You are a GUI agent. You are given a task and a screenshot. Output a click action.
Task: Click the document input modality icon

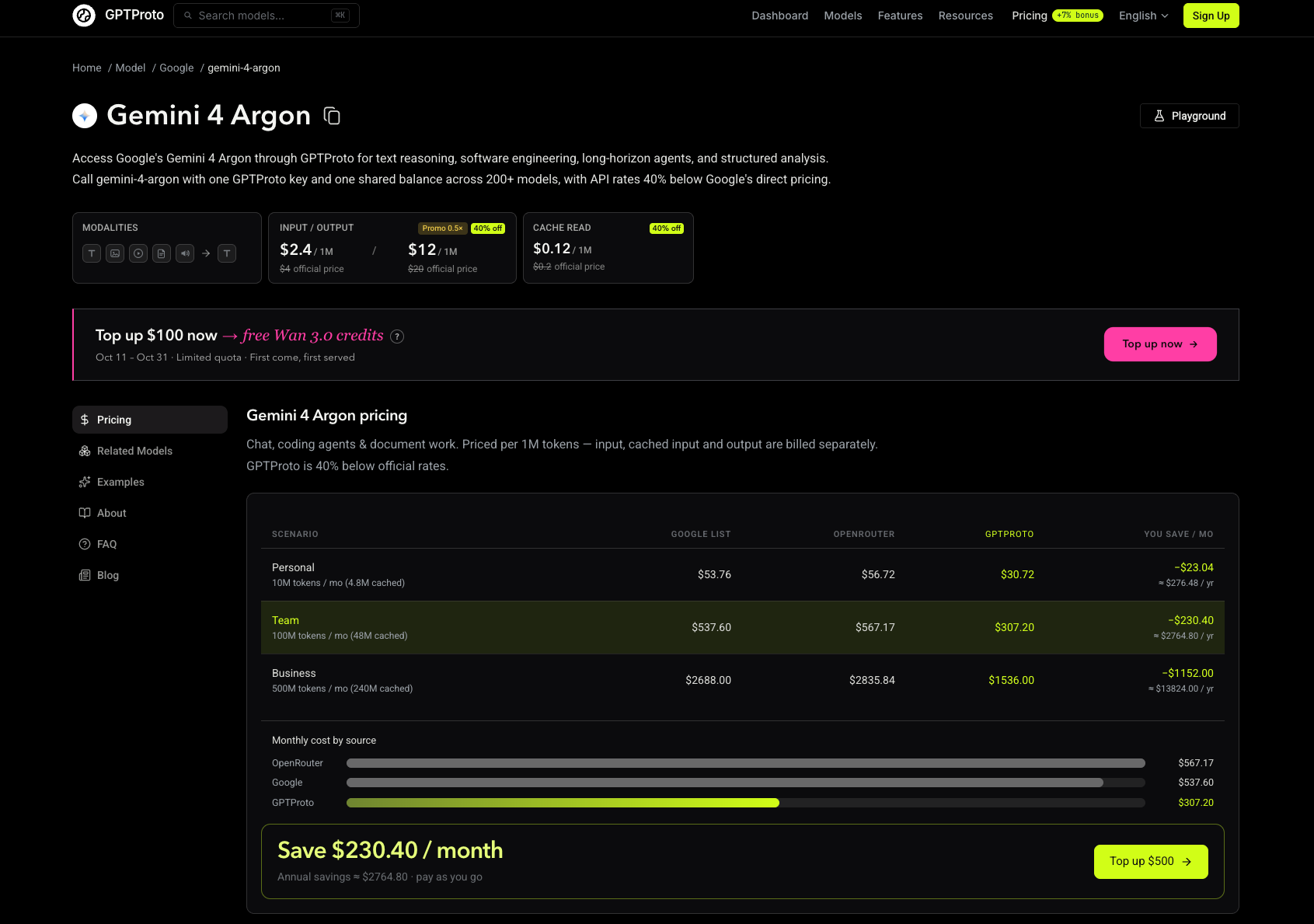point(162,253)
